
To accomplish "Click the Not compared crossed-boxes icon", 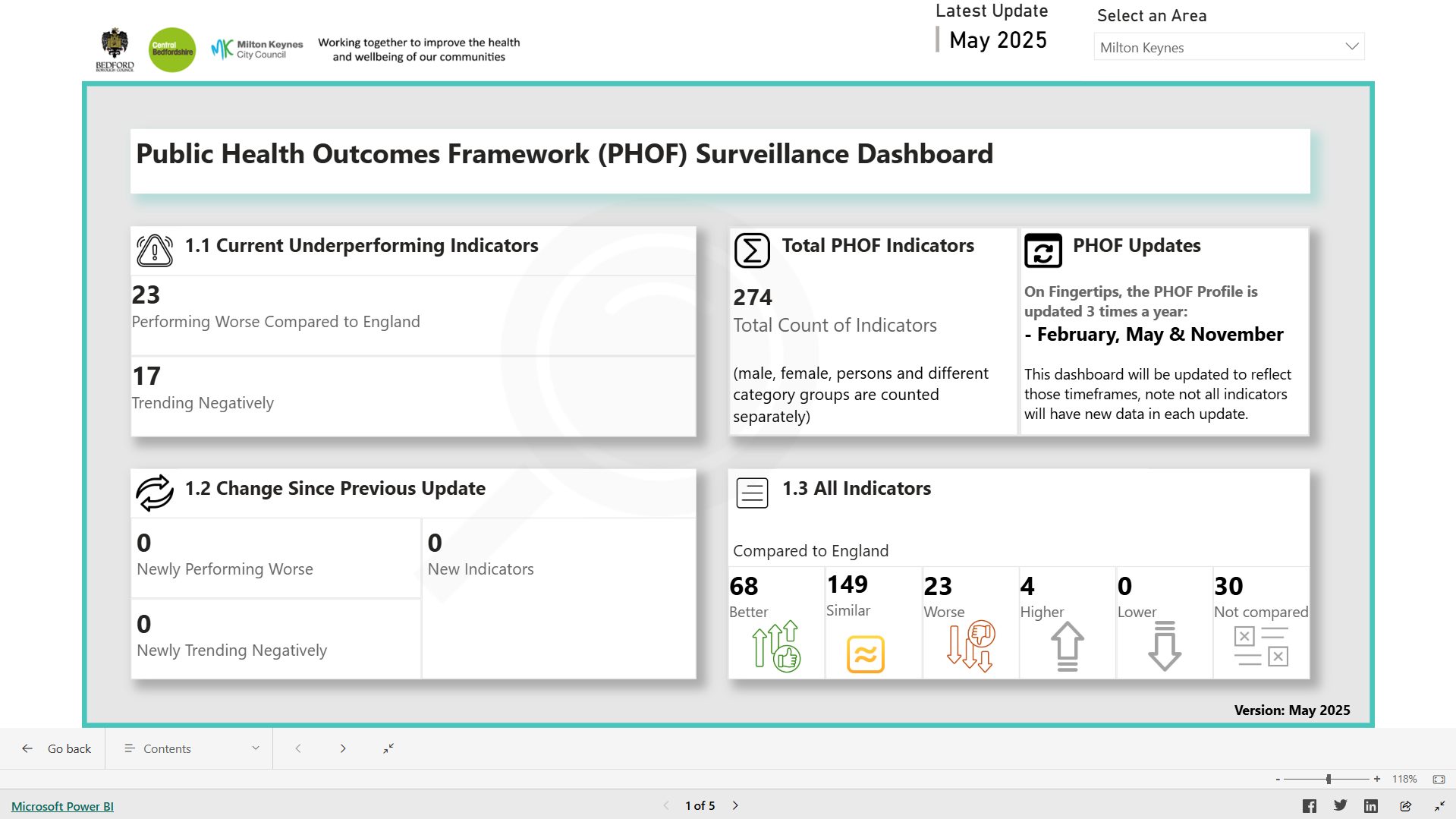I will coord(1261,646).
